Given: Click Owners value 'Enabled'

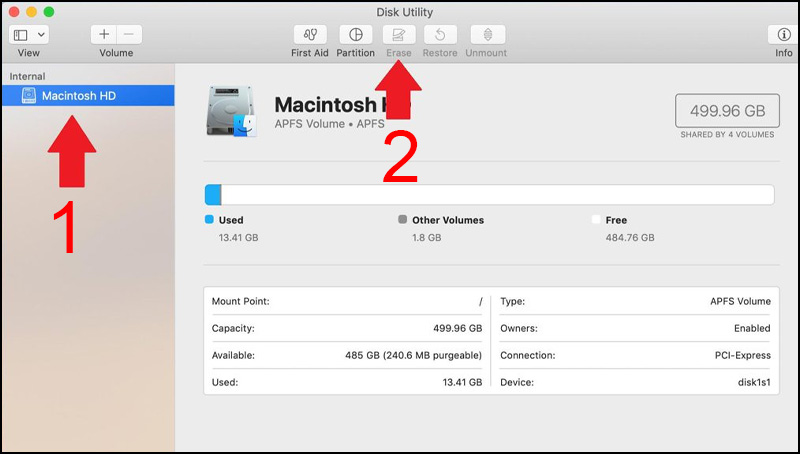Looking at the screenshot, I should tap(752, 329).
